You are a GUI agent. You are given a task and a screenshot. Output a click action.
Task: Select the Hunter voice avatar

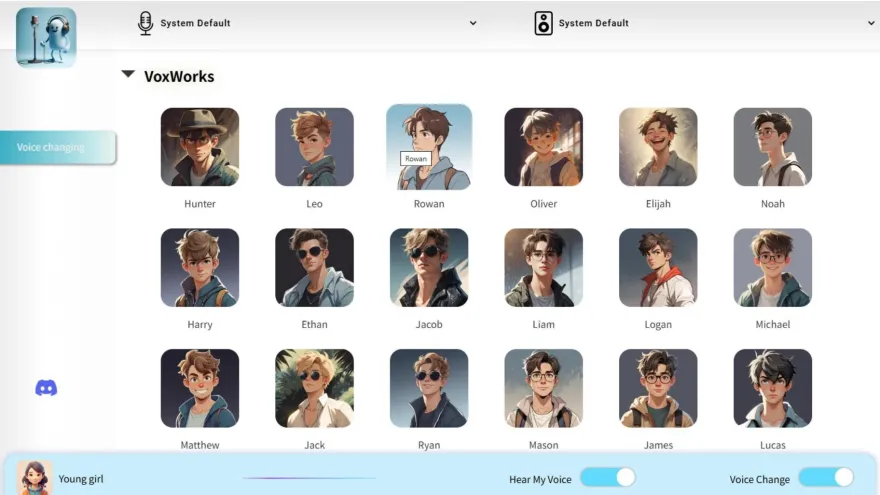coord(200,147)
